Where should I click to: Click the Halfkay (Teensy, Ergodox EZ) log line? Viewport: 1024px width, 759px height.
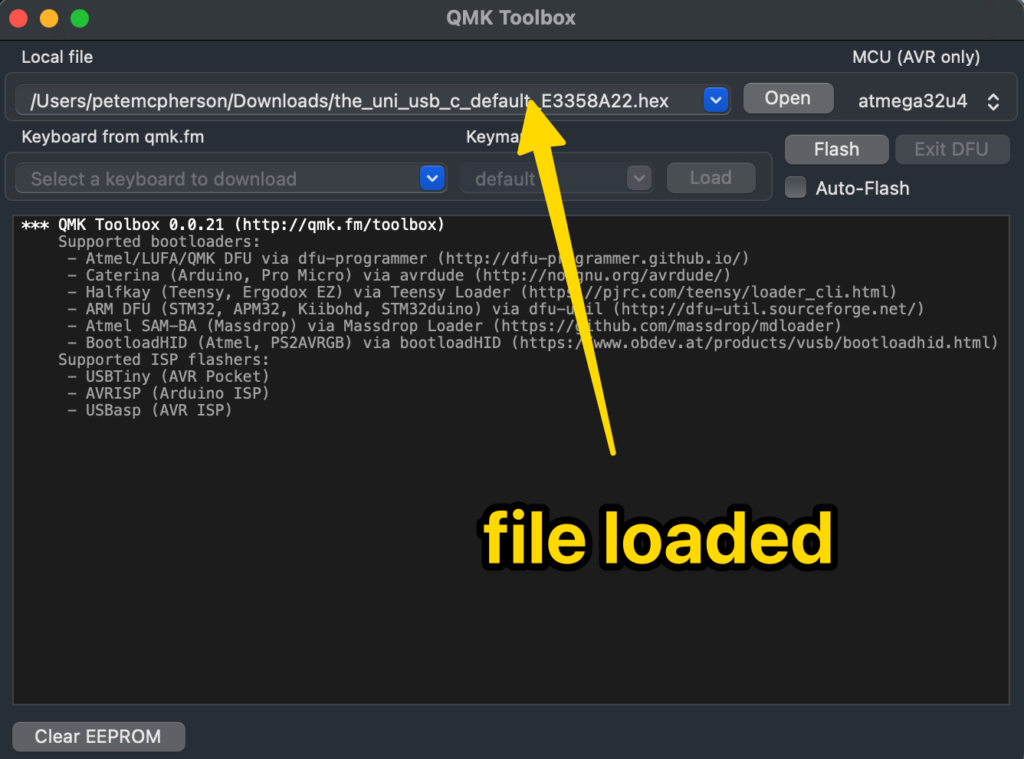click(x=482, y=292)
